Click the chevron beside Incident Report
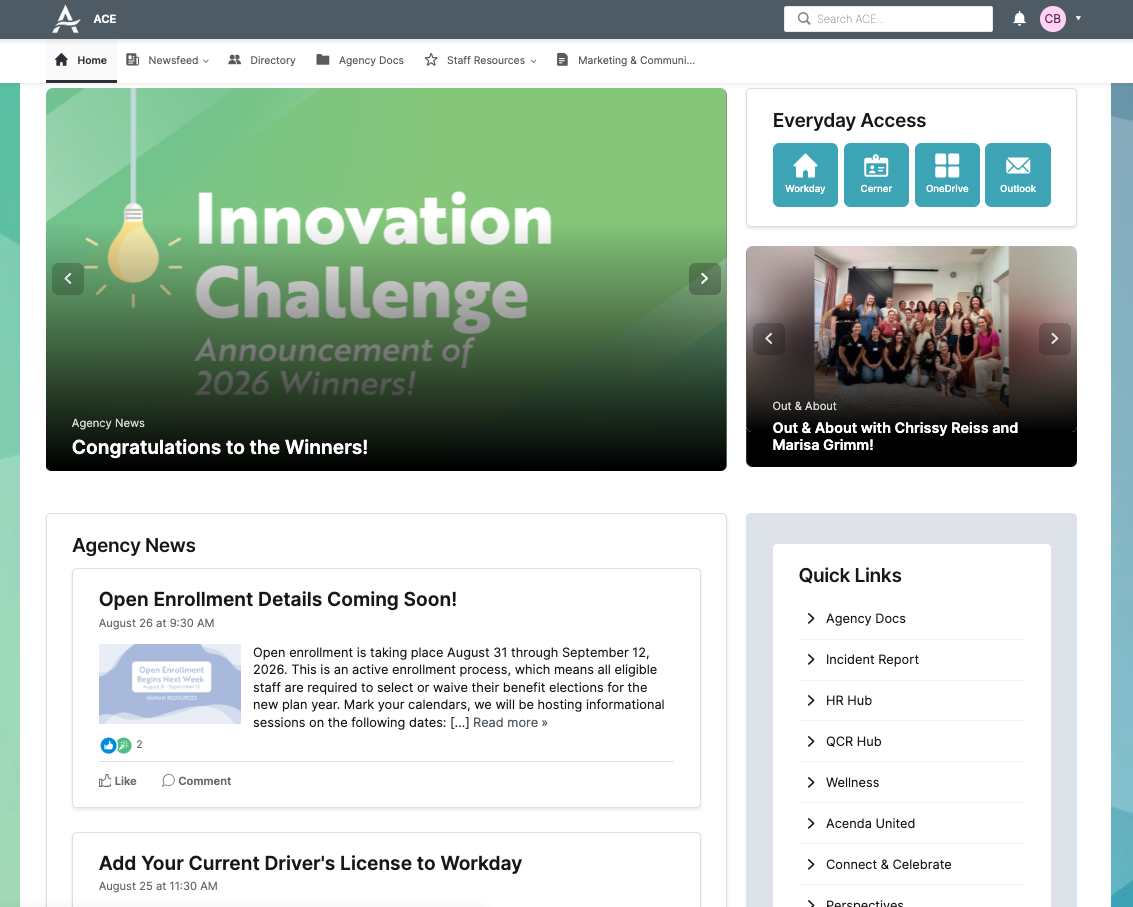 click(811, 659)
